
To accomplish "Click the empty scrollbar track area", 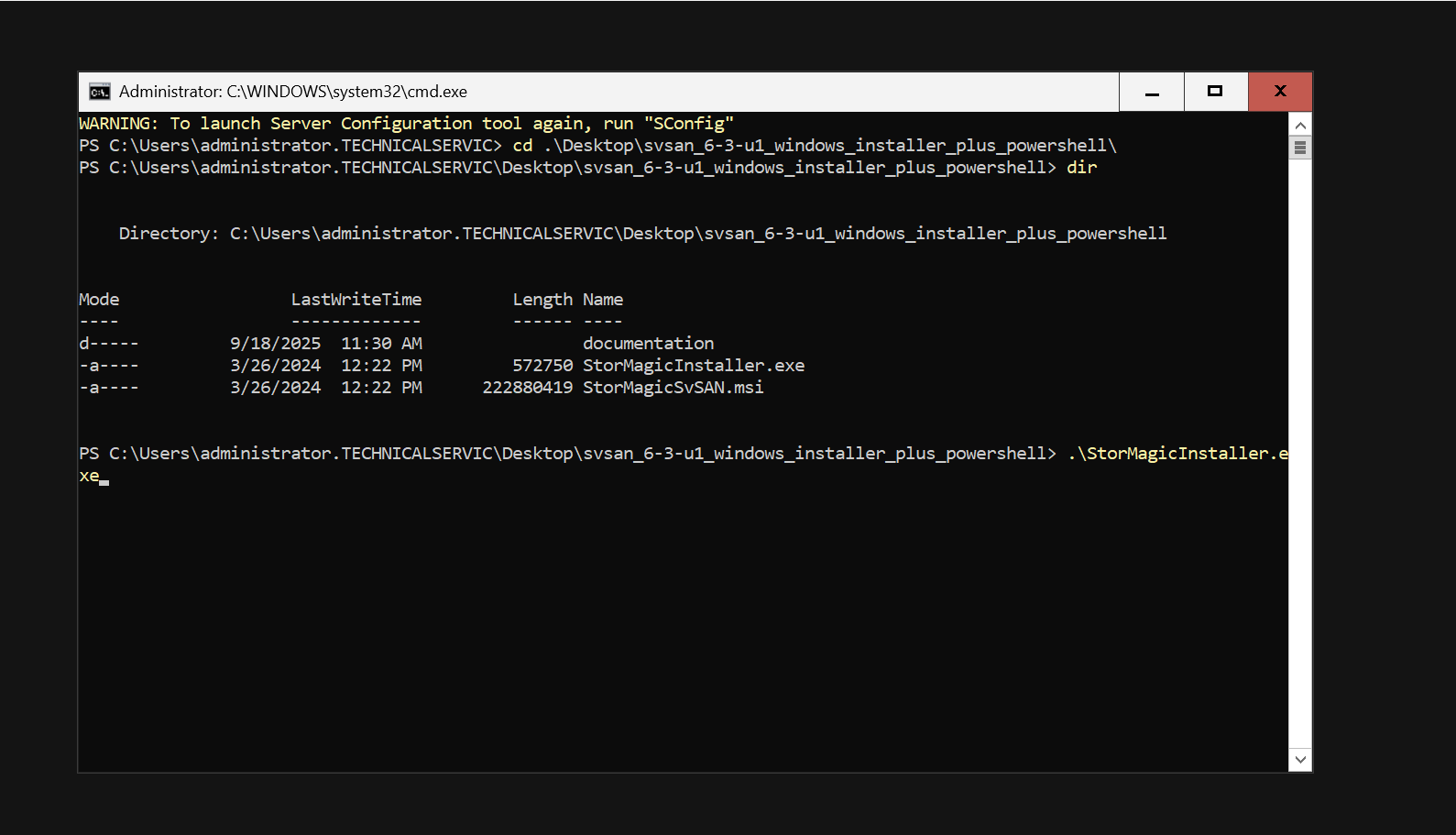I will click(x=1299, y=453).
